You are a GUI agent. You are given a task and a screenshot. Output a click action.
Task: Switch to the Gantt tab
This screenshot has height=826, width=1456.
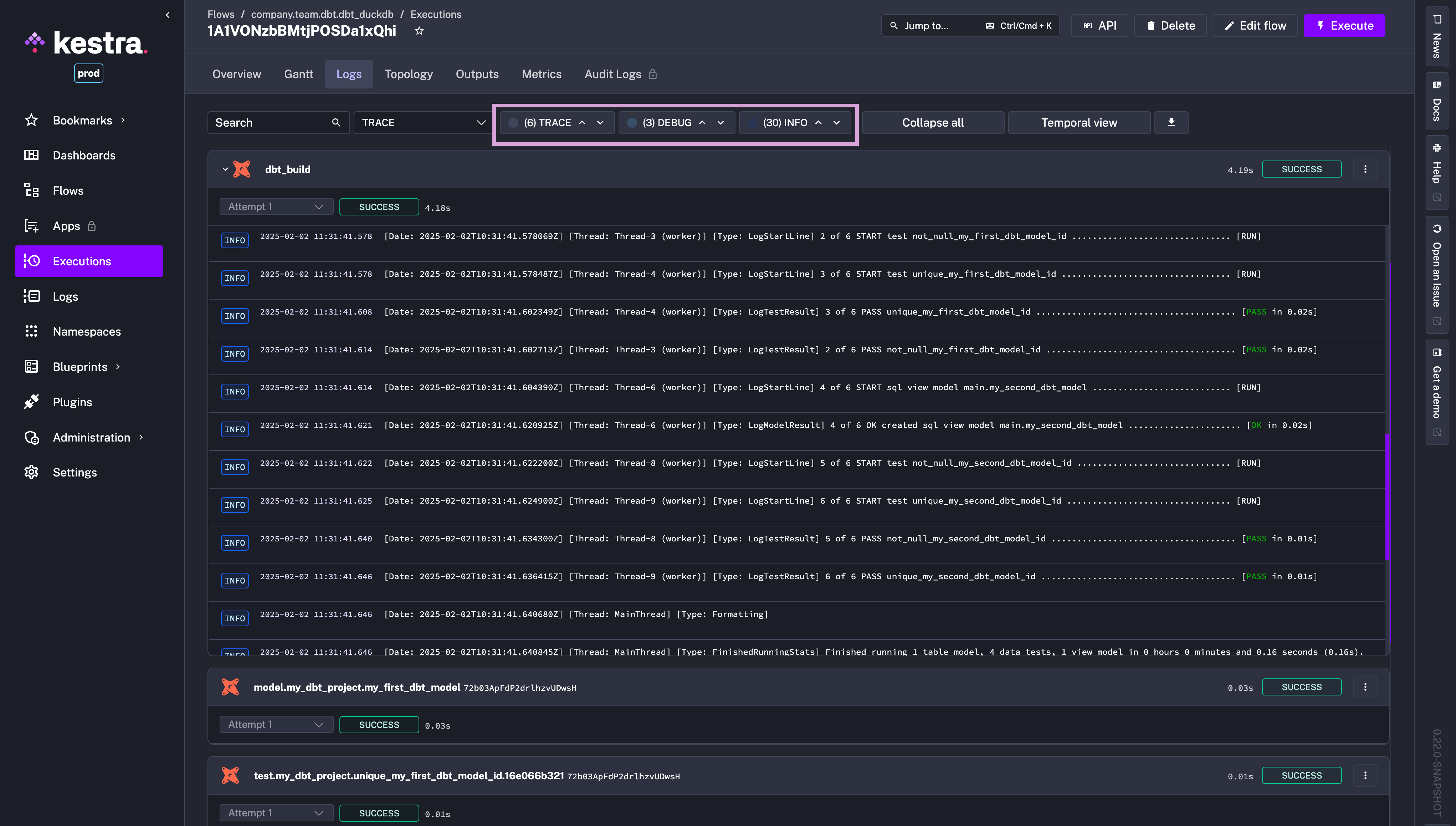[298, 74]
